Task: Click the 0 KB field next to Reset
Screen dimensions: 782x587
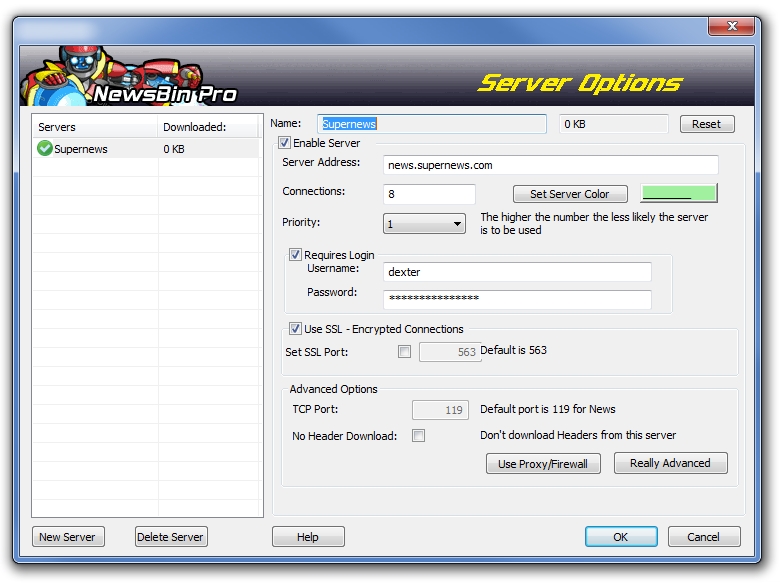Action: point(613,124)
